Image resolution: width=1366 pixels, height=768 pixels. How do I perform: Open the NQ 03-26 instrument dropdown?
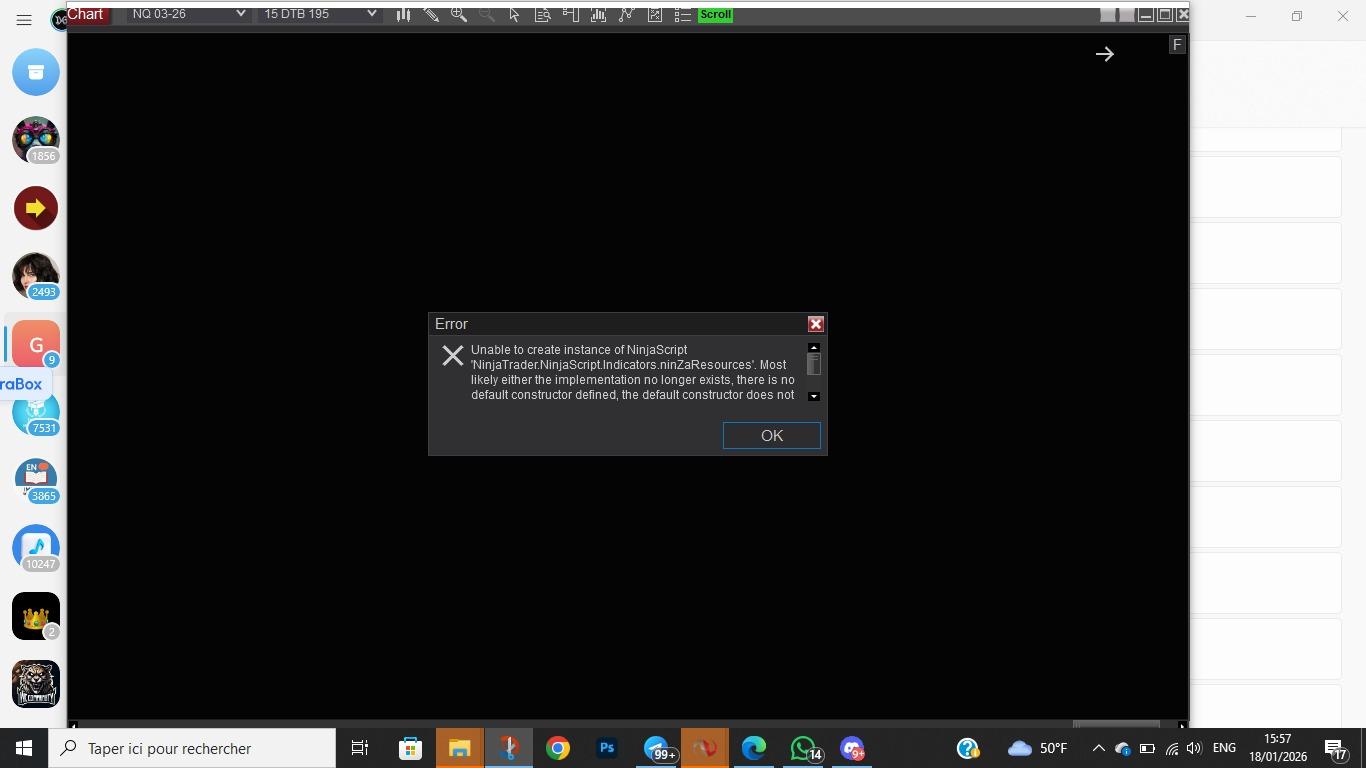(x=187, y=14)
